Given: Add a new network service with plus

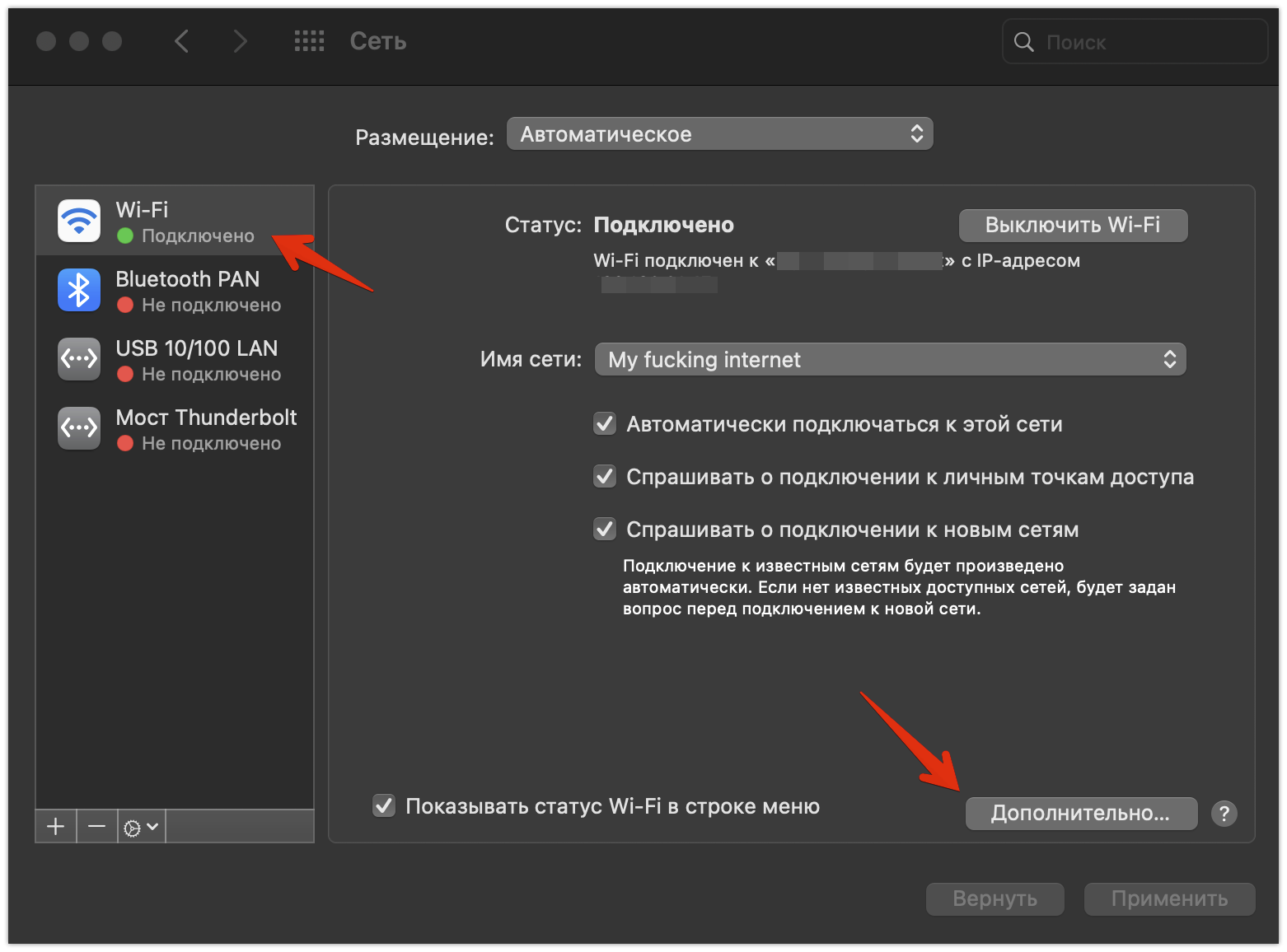Looking at the screenshot, I should (56, 826).
